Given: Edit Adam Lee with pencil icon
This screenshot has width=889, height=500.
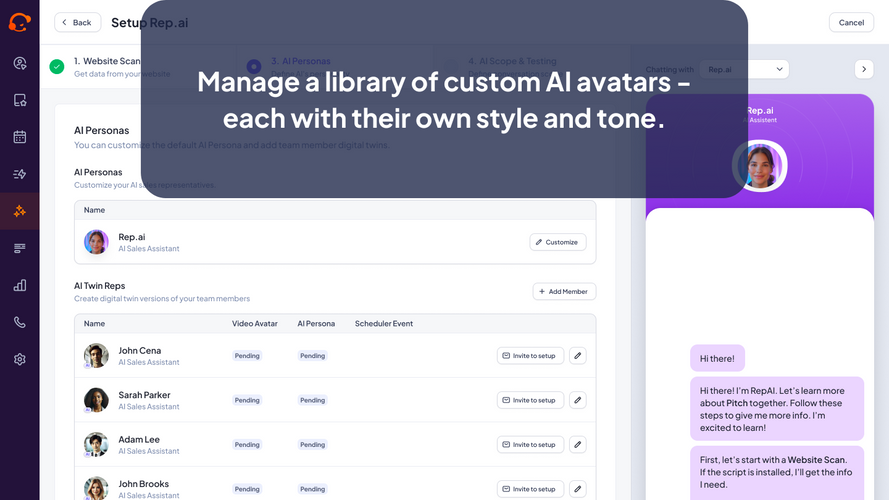Looking at the screenshot, I should click(578, 444).
